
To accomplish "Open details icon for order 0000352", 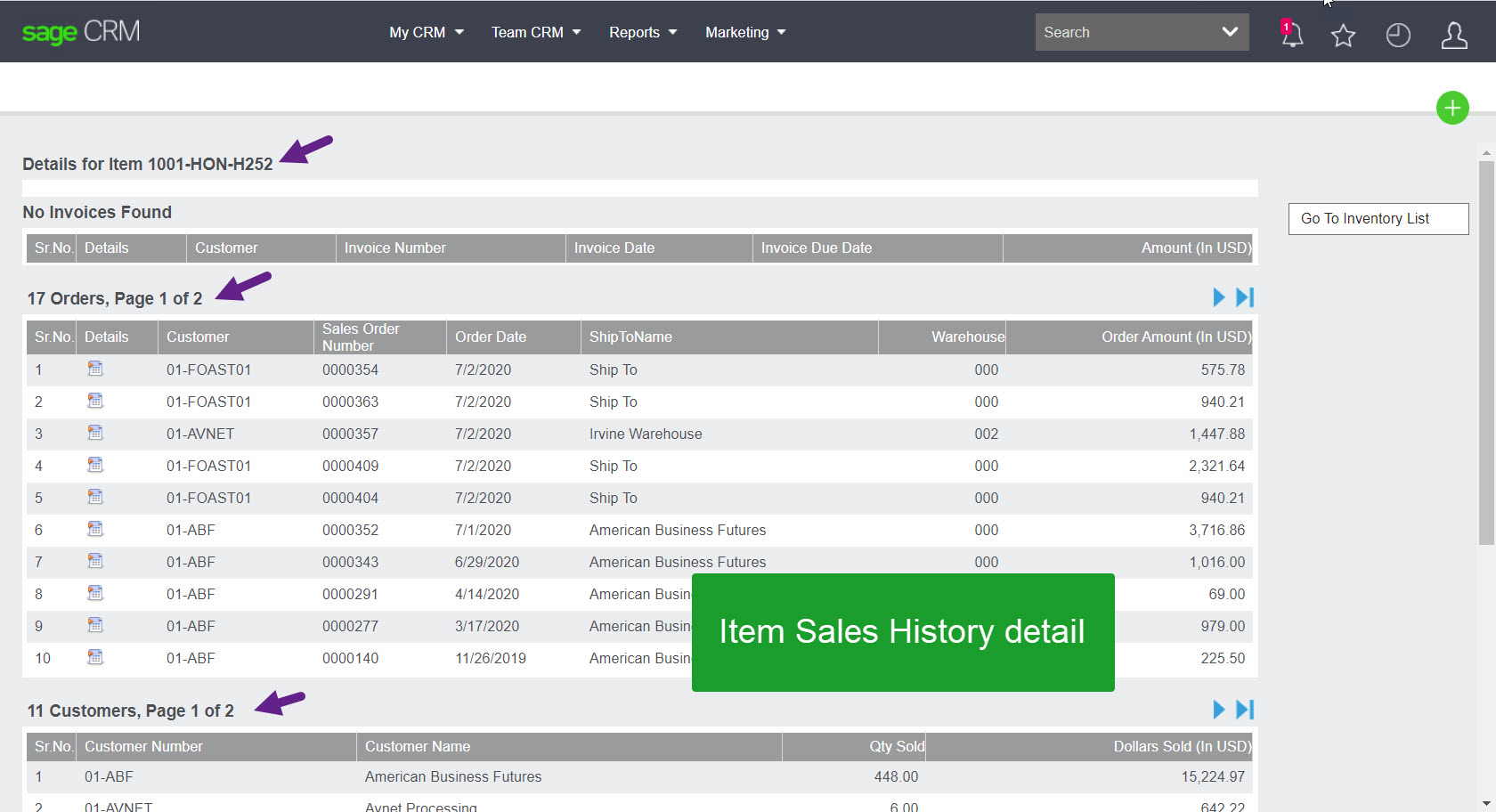I will click(x=95, y=529).
